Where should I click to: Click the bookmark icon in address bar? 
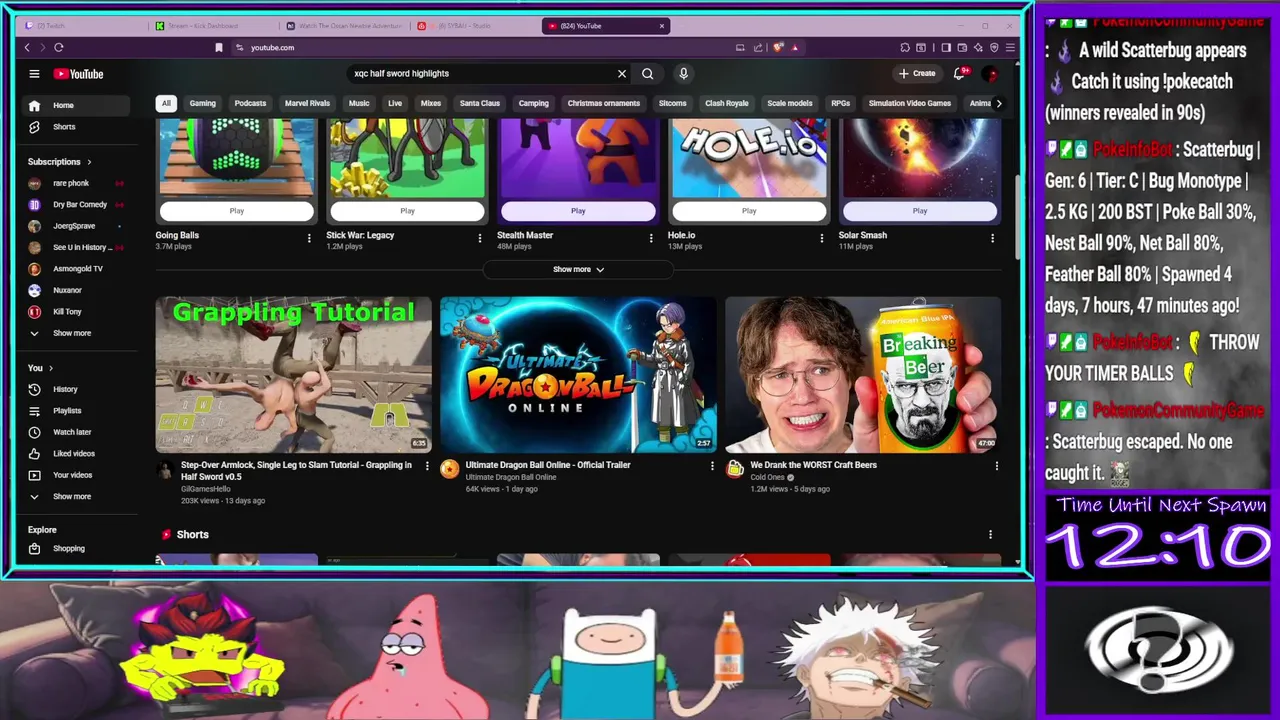219,47
